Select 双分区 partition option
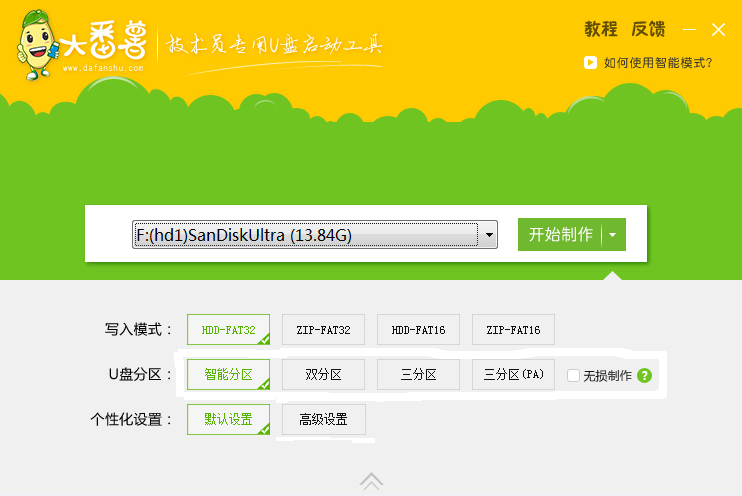This screenshot has height=496, width=742. [x=323, y=374]
